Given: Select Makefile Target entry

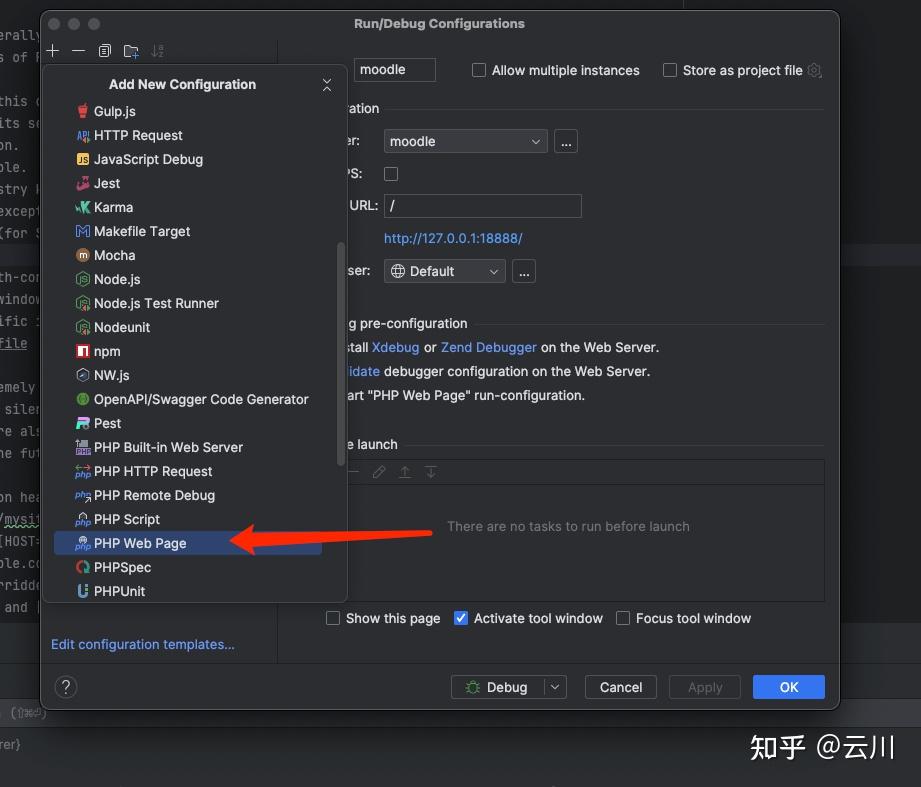Looking at the screenshot, I should coord(188,231).
